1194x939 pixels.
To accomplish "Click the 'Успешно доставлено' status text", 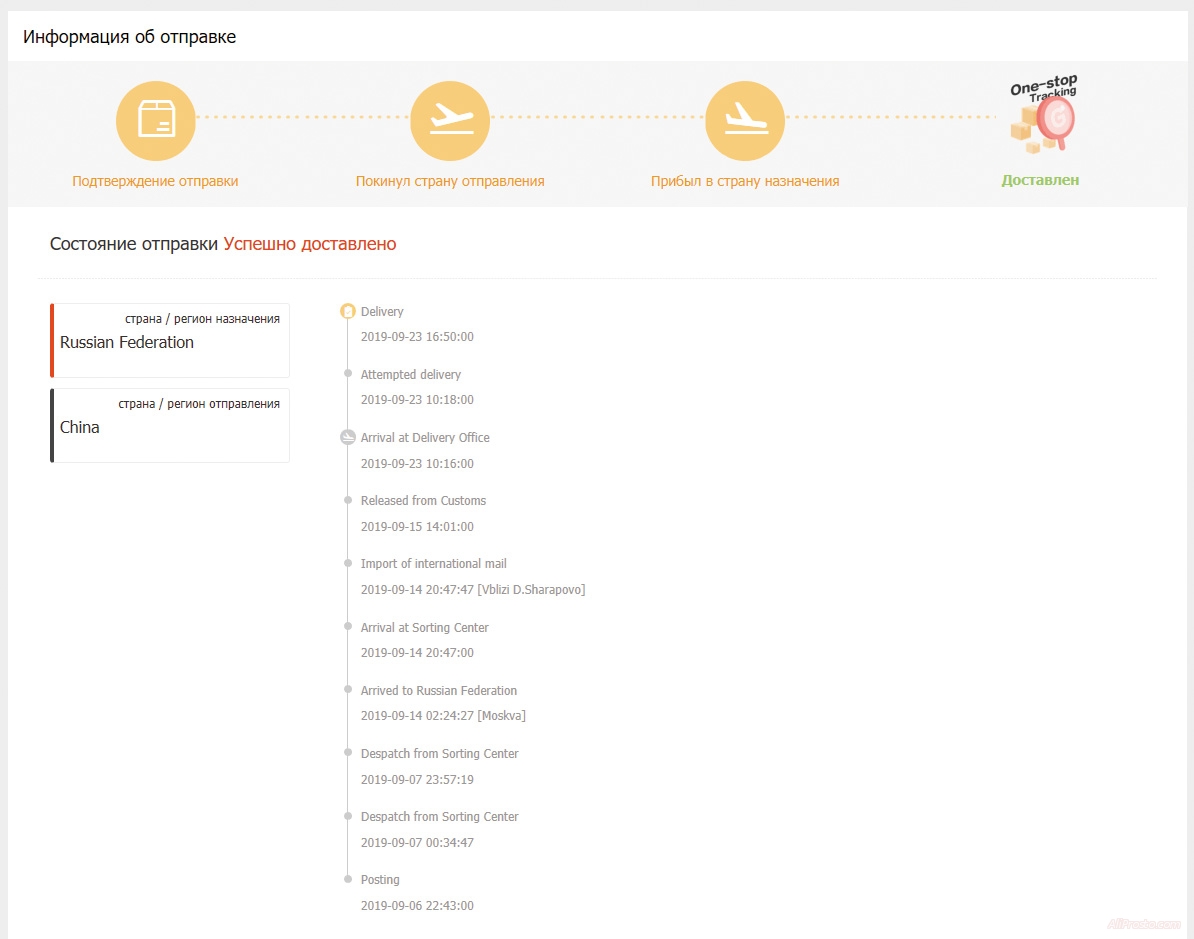I will [x=309, y=244].
